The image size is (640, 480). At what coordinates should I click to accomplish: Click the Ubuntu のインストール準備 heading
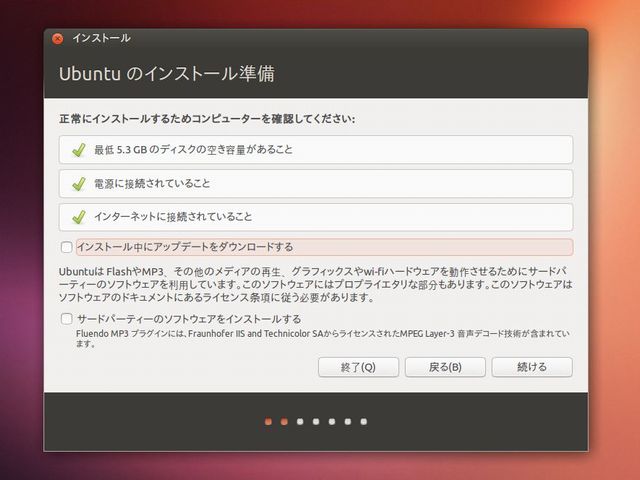(x=167, y=74)
